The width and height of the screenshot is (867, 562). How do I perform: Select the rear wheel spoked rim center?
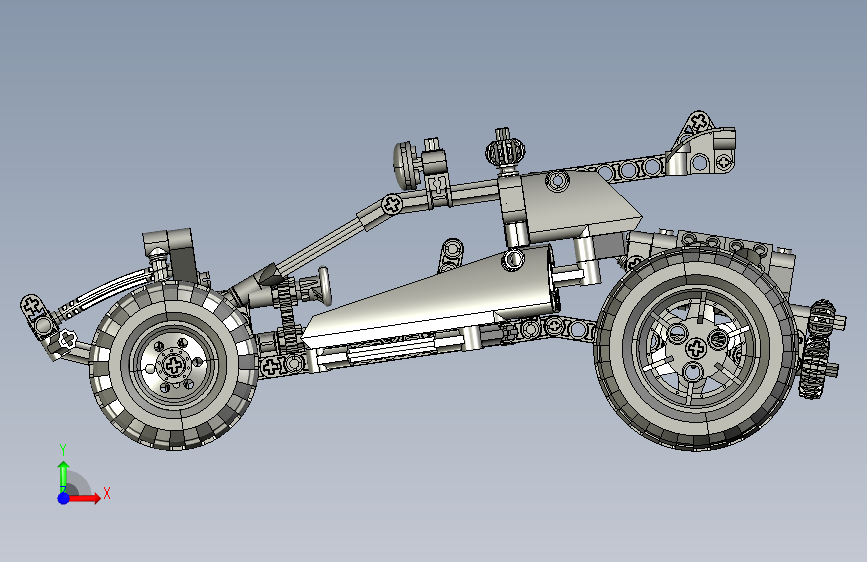(696, 348)
